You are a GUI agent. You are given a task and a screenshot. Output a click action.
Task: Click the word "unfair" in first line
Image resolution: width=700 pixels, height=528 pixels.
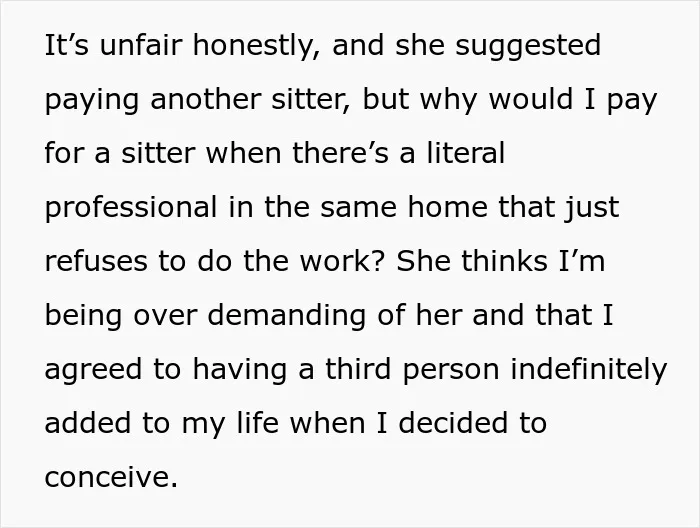pos(141,45)
